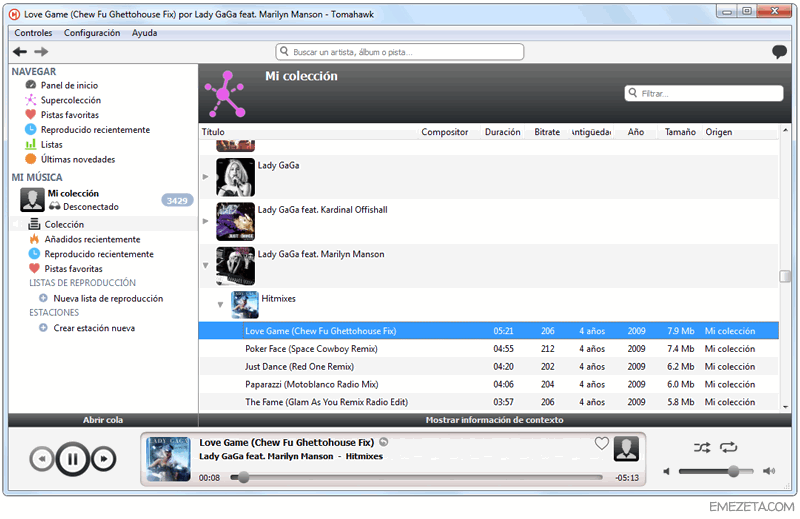
Task: Go back with the left arrow button
Action: point(20,52)
